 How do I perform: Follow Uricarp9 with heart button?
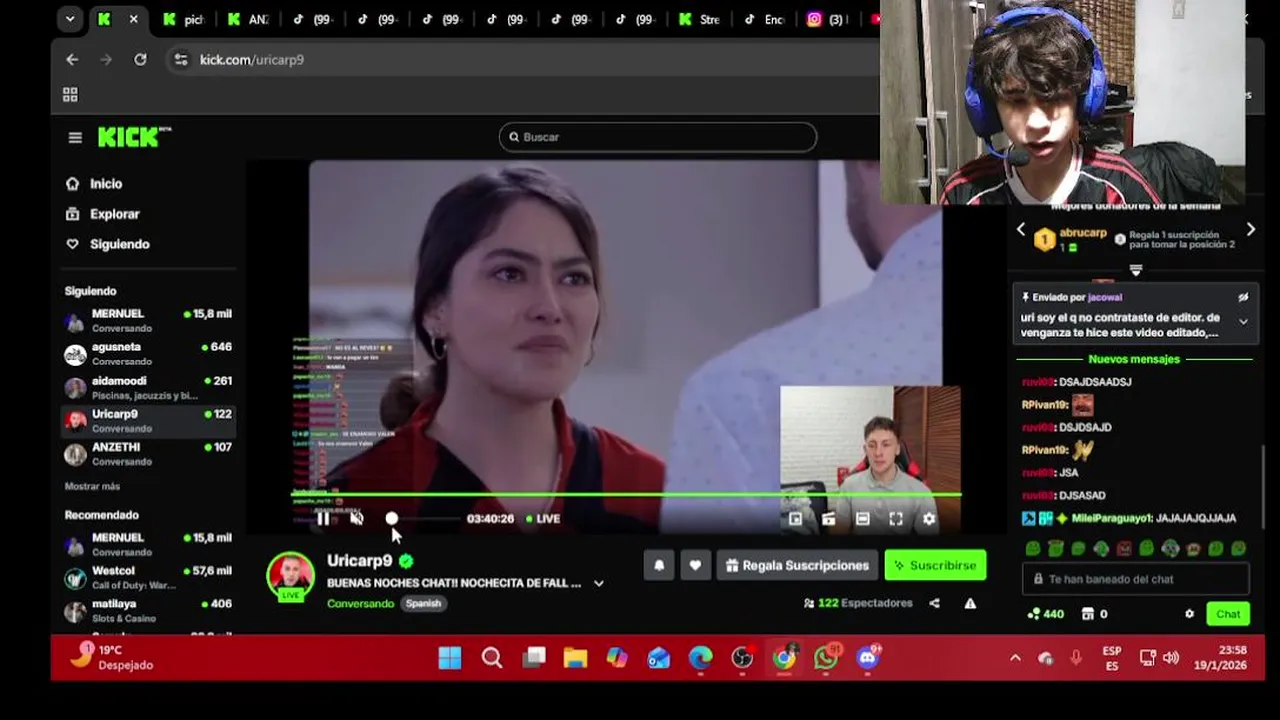pyautogui.click(x=695, y=565)
